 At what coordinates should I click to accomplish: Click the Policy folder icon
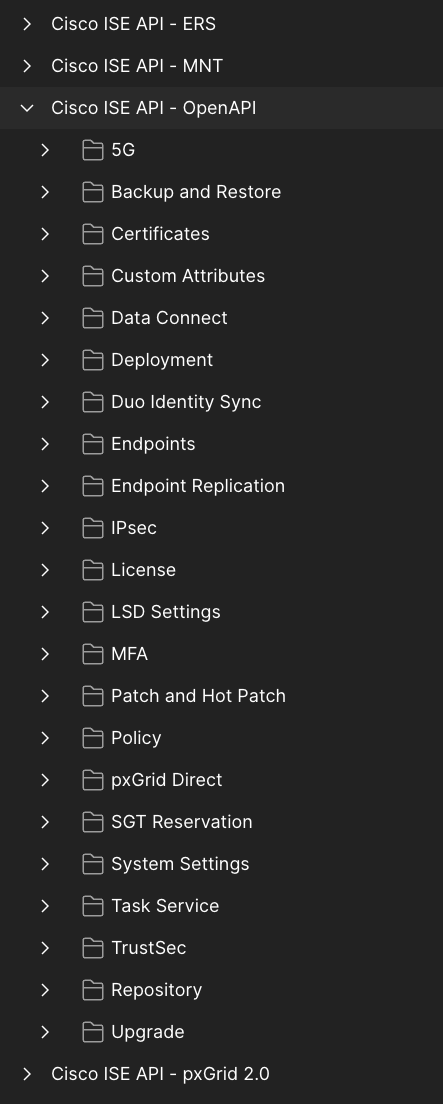[x=93, y=738]
